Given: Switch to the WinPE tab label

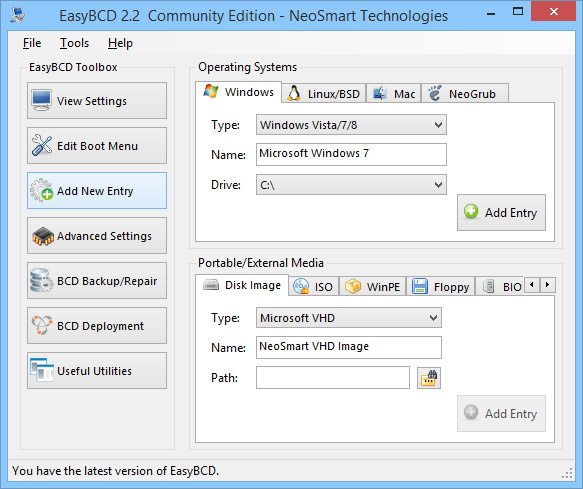Looking at the screenshot, I should click(383, 287).
